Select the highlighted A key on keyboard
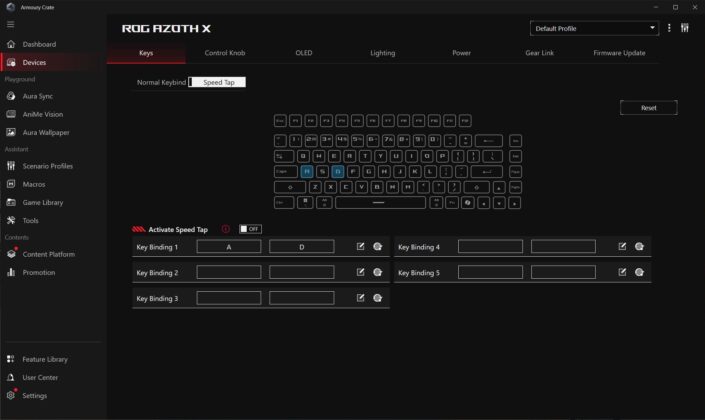The image size is (705, 420). (x=307, y=171)
